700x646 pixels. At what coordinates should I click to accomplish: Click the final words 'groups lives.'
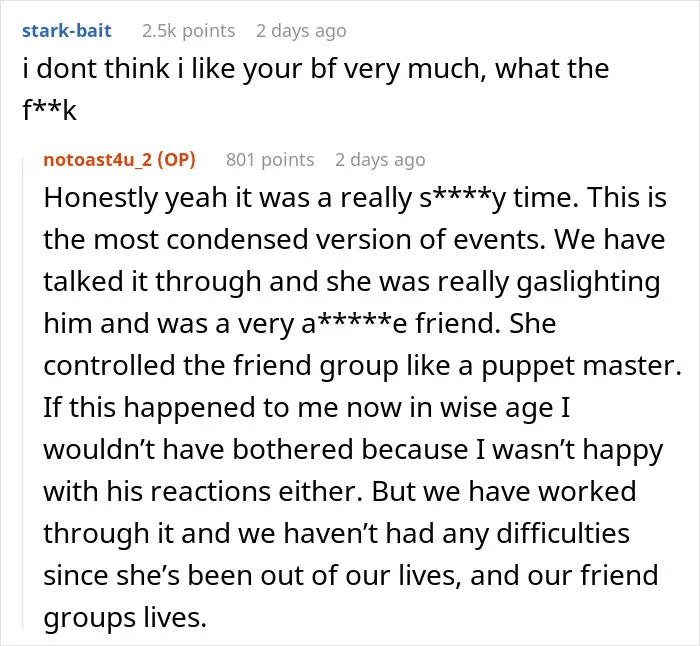point(125,618)
